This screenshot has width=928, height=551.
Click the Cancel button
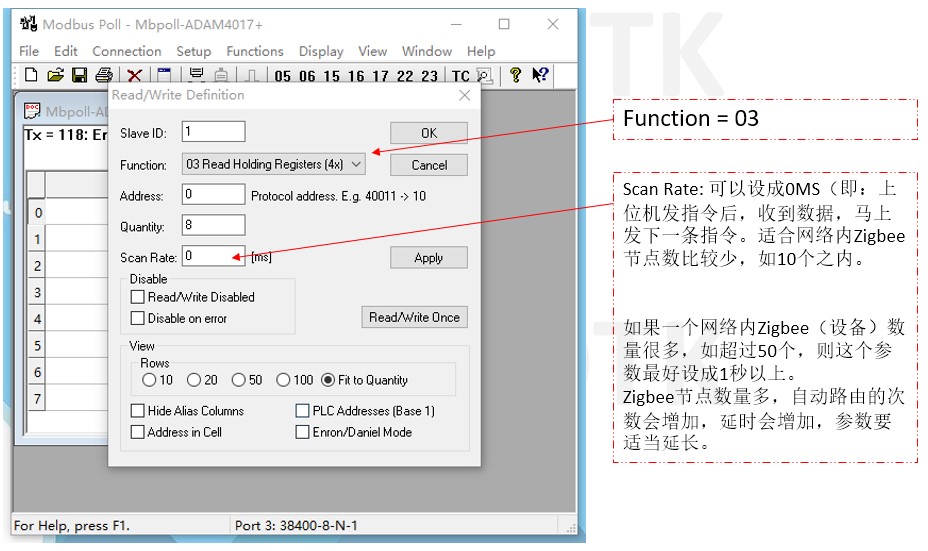click(428, 165)
